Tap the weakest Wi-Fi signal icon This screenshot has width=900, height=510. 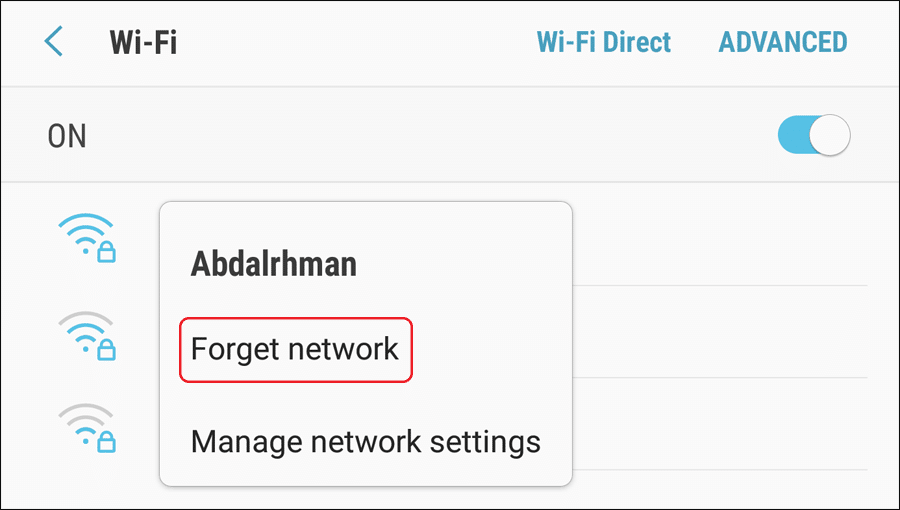pos(87,428)
